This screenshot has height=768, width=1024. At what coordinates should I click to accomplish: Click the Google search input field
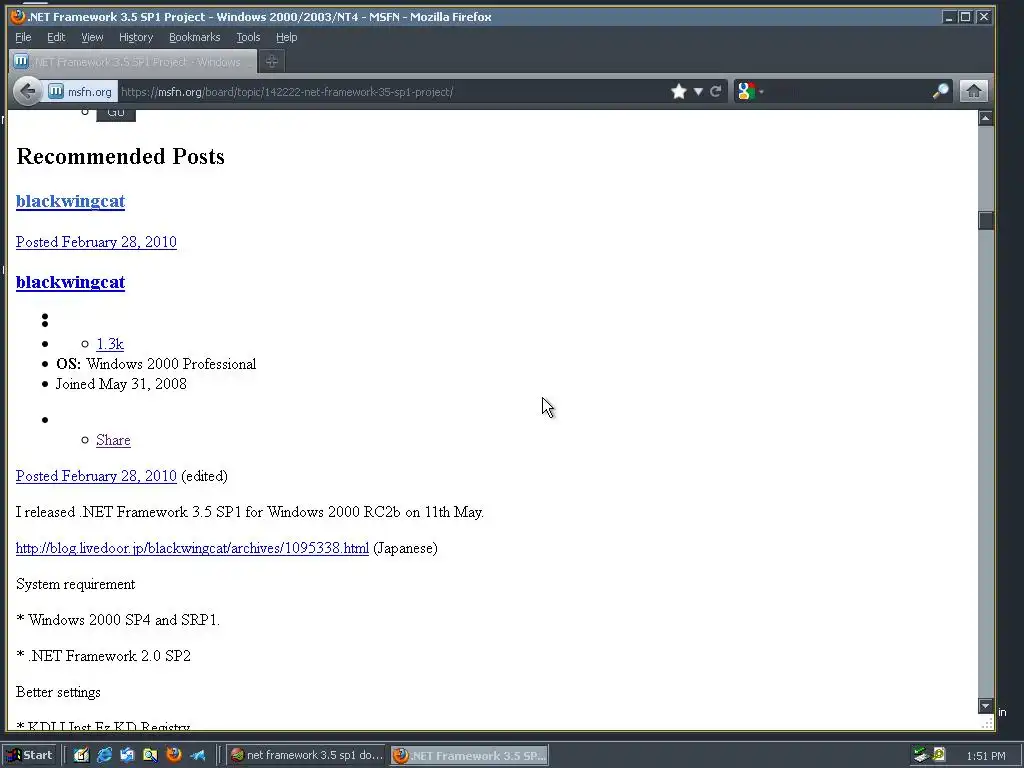[x=848, y=91]
